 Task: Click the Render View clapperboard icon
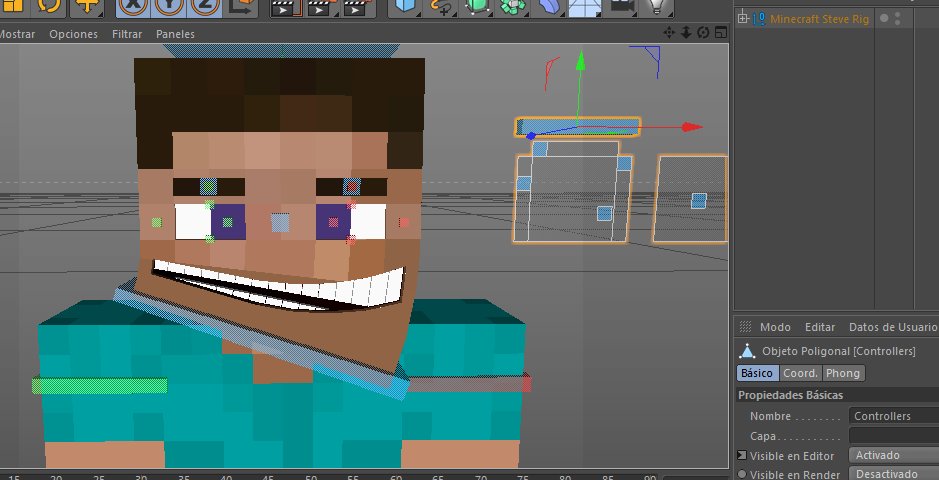click(x=286, y=6)
